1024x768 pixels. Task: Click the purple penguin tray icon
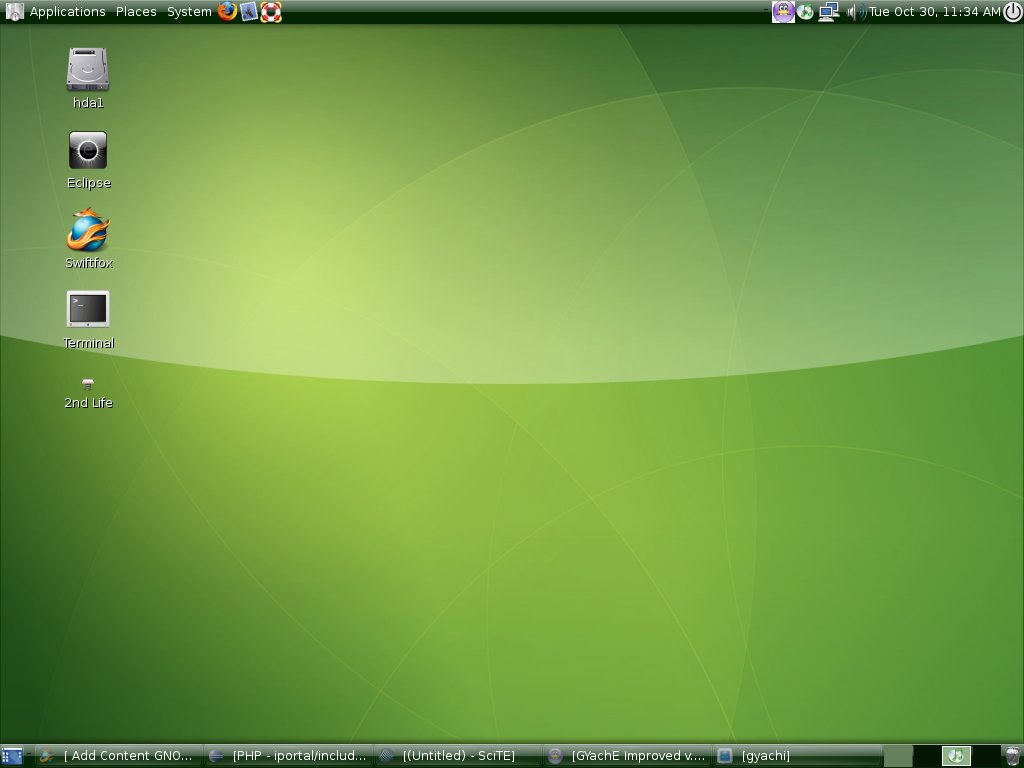pyautogui.click(x=783, y=11)
